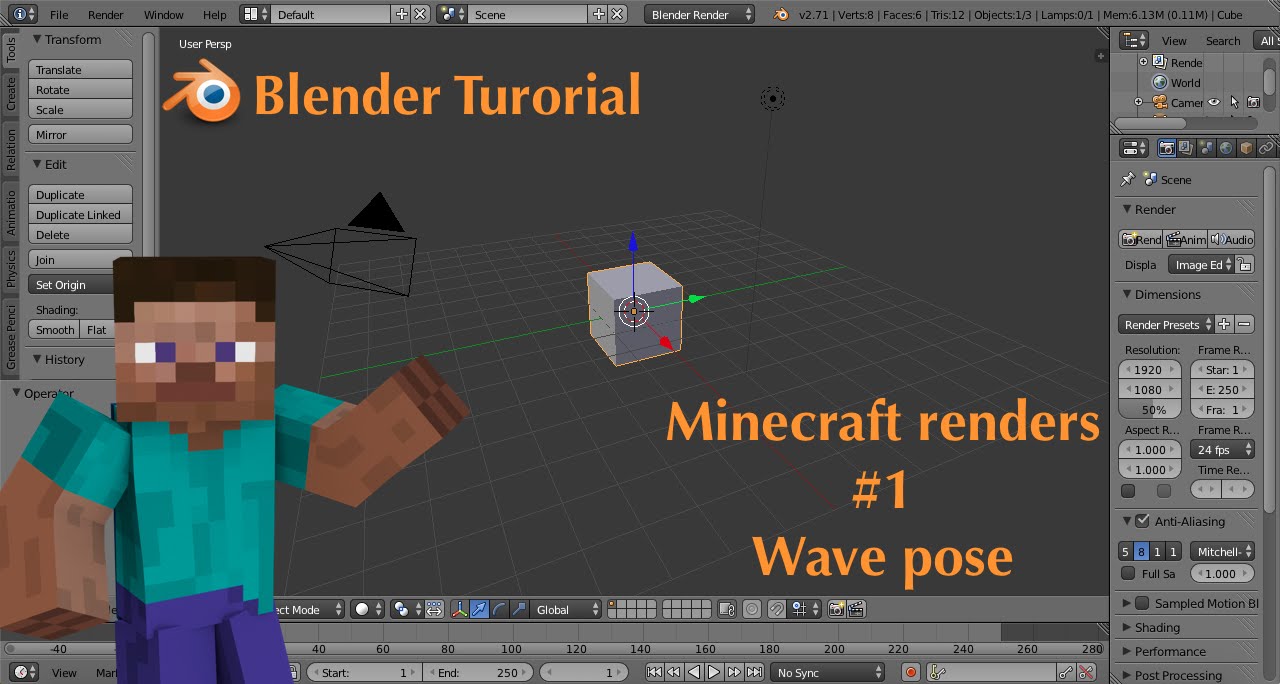The height and width of the screenshot is (684, 1280).
Task: Adjust the 50% resolution percentage slider
Action: (1150, 410)
